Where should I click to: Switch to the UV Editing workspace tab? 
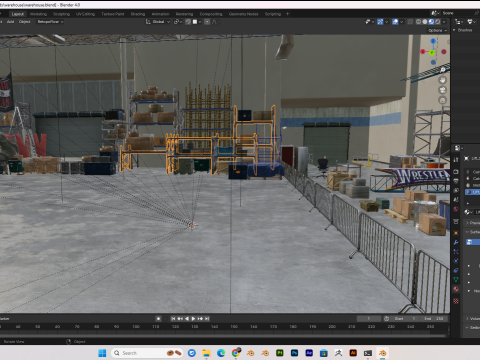85,14
